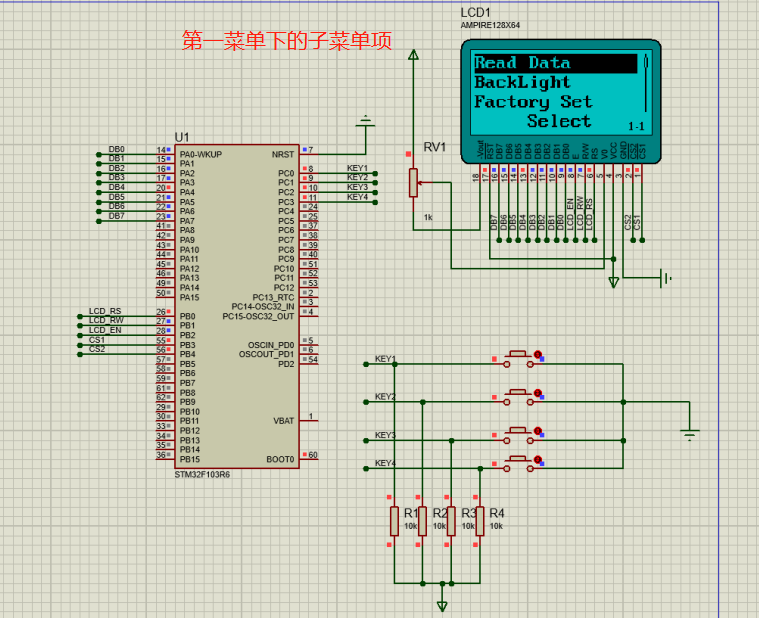Click the CS2 net label left of U1
The image size is (759, 618).
97,349
